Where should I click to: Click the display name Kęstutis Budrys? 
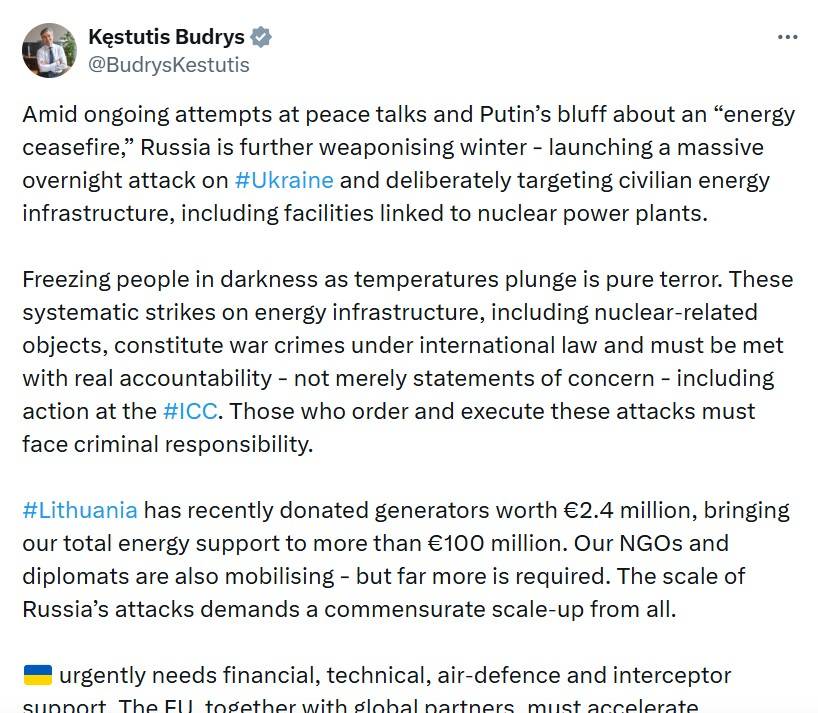point(169,35)
